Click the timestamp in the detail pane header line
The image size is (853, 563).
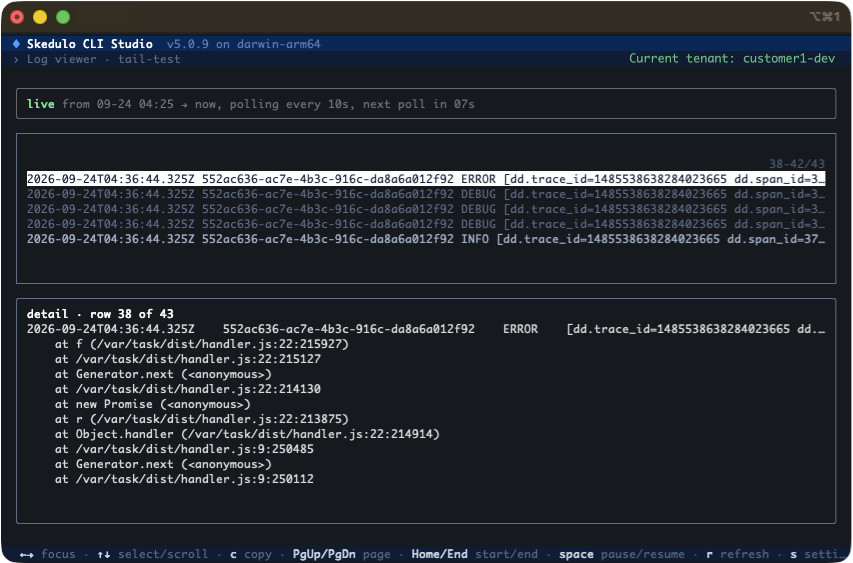click(x=110, y=329)
